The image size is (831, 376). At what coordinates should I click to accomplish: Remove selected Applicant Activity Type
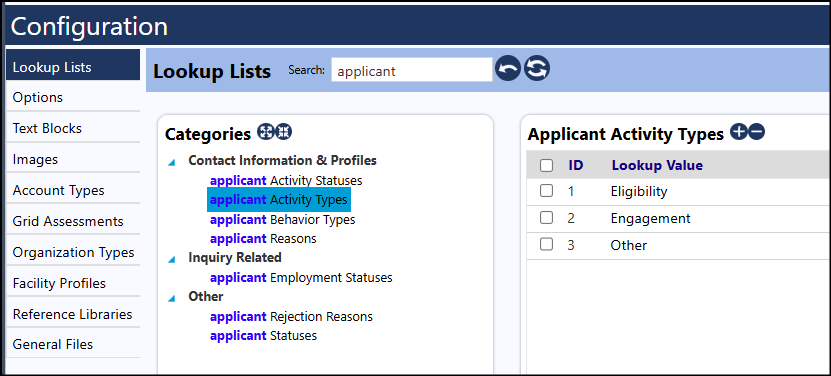coord(756,132)
